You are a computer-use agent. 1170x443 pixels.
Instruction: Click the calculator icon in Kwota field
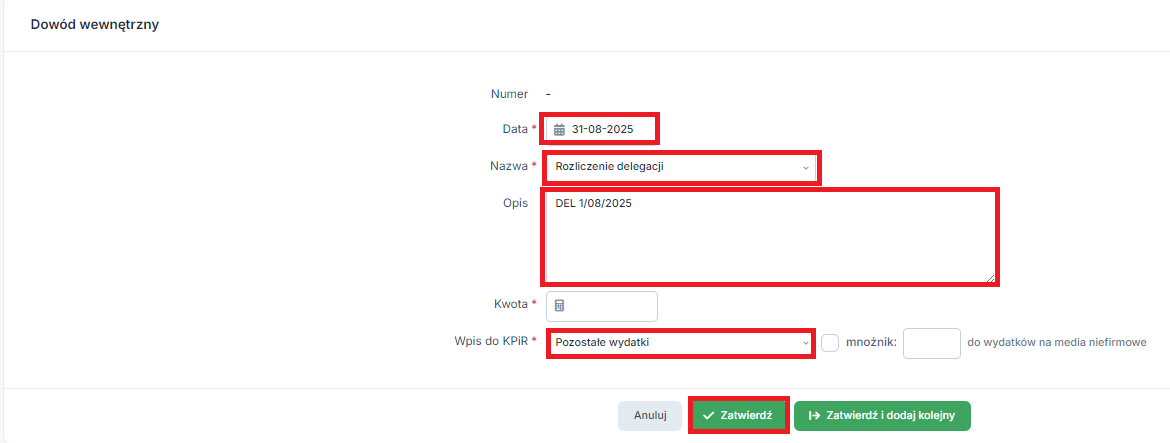(560, 306)
